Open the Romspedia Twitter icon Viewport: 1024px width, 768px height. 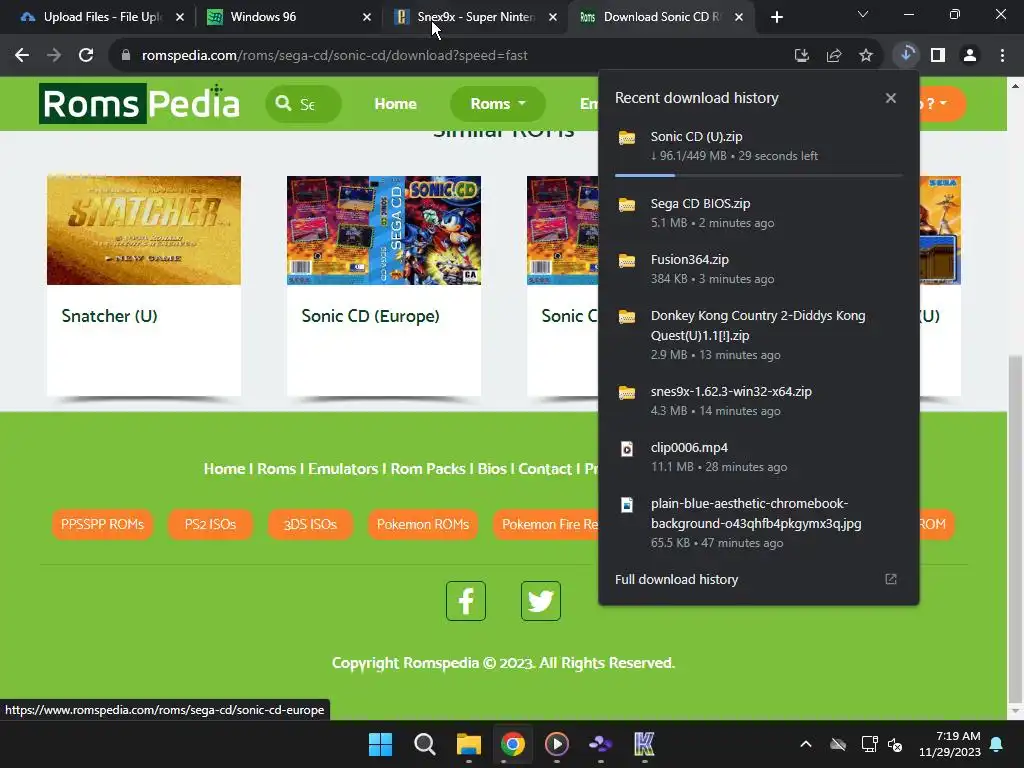541,601
